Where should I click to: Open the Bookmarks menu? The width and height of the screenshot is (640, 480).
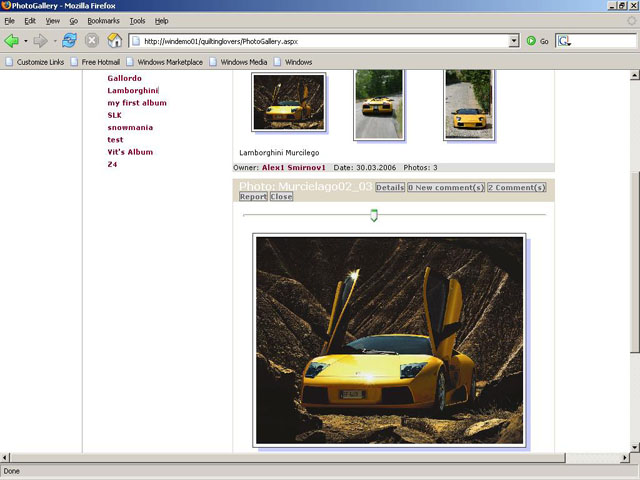103,21
